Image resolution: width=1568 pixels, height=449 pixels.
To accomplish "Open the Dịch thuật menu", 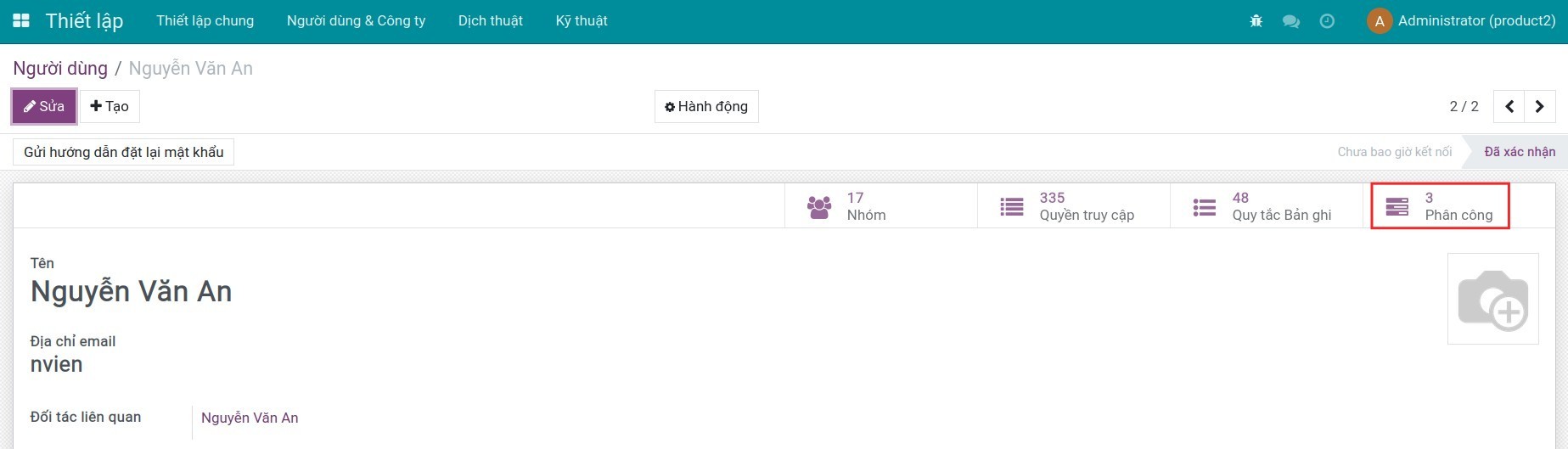I will click(490, 21).
